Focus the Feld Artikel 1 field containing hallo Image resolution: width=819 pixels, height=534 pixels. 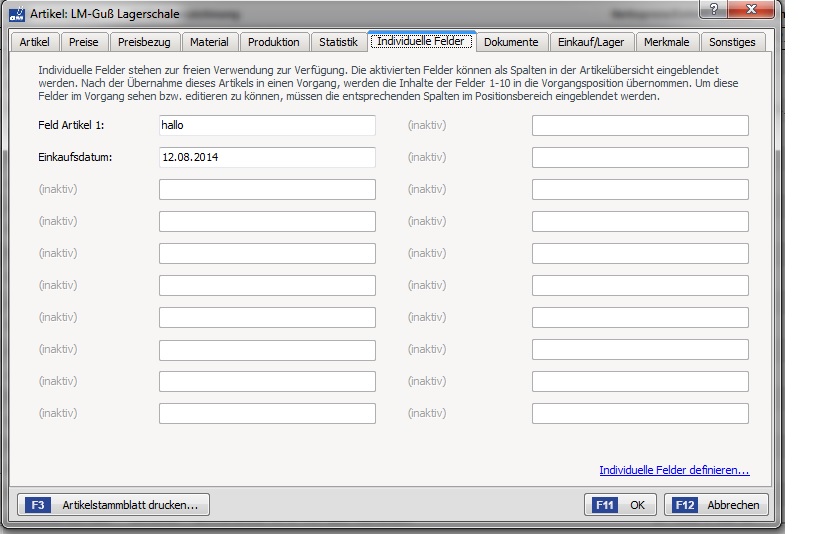pos(267,125)
